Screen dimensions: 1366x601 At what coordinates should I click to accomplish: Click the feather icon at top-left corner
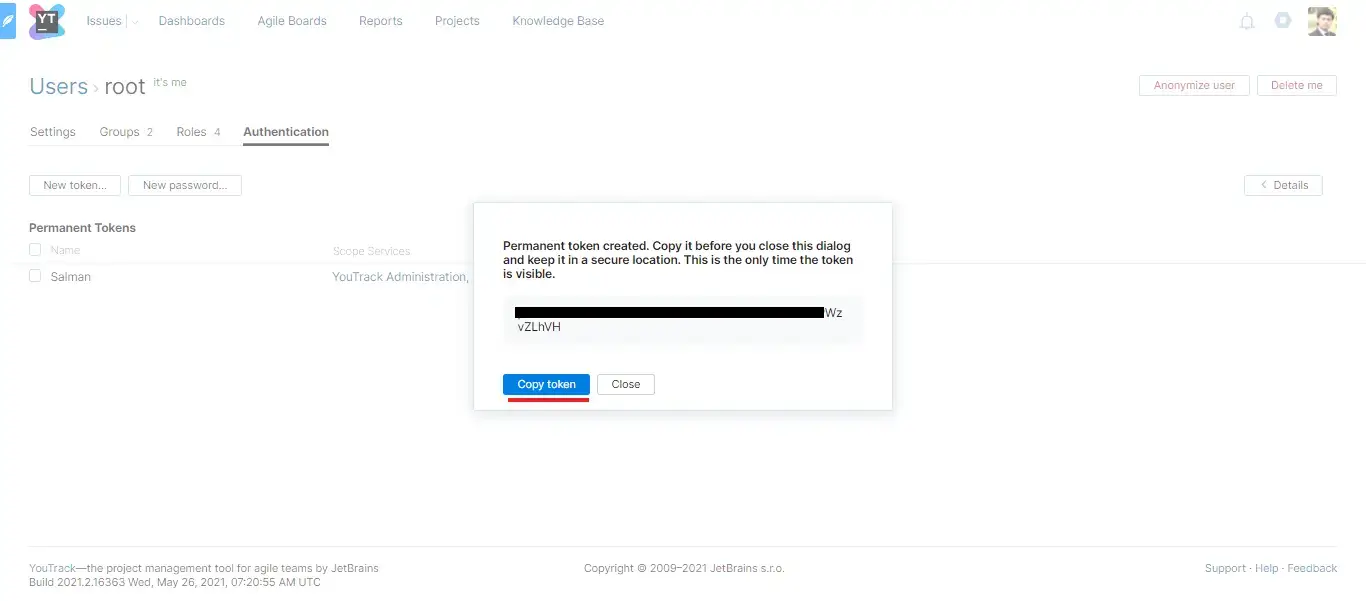coord(8,21)
